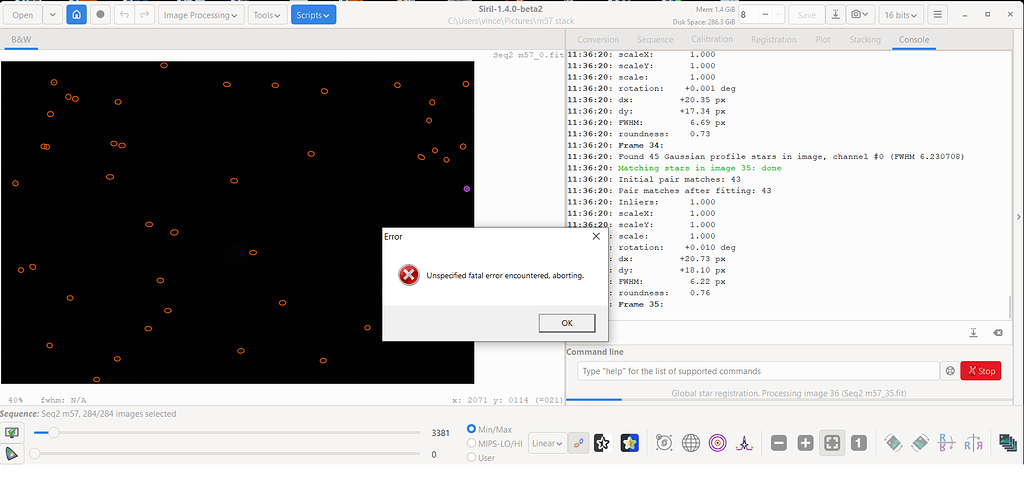Open the astrometry spiral icon
This screenshot has width=1024, height=485.
click(x=664, y=443)
